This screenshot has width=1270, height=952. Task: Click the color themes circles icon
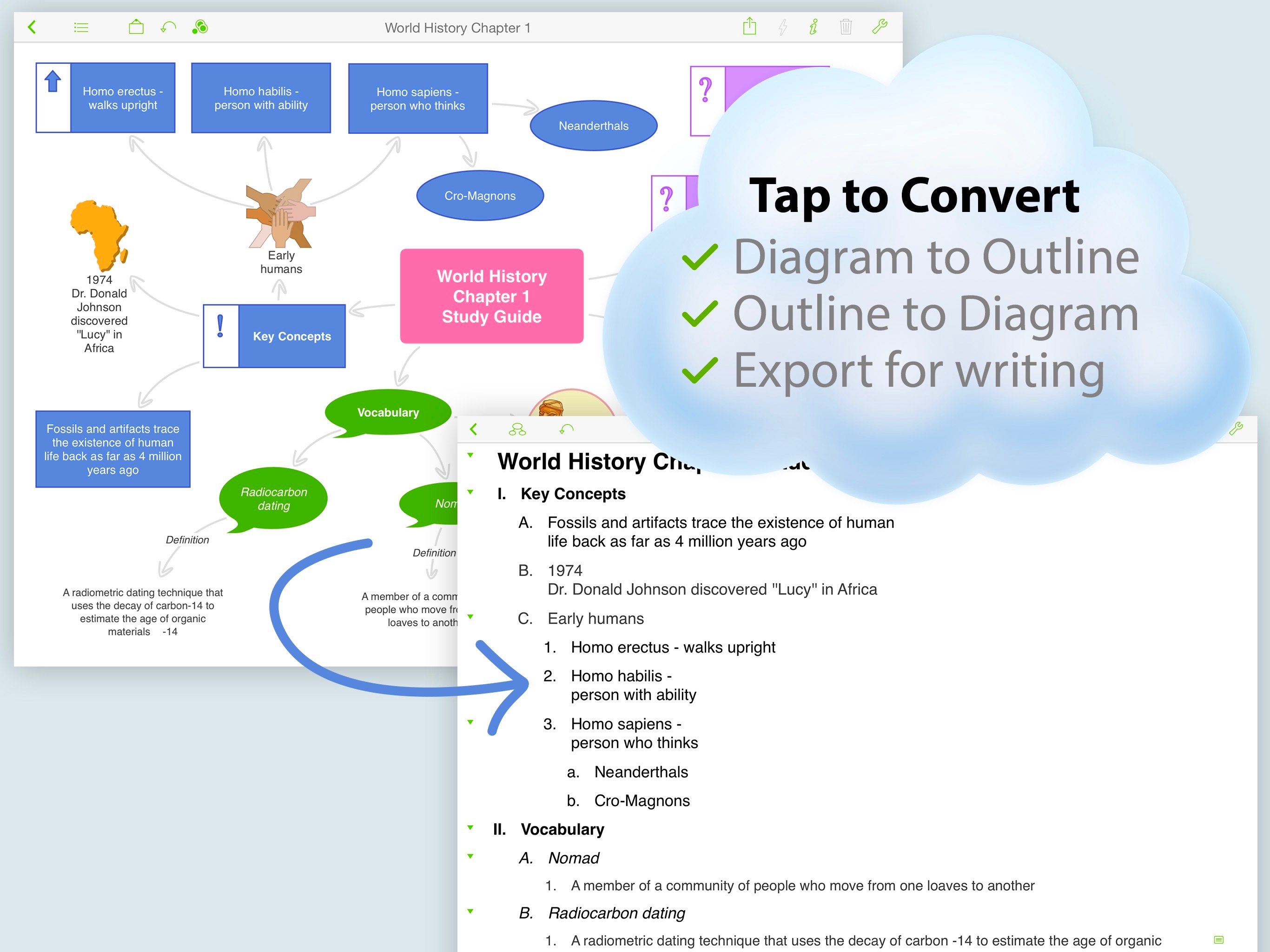(200, 27)
